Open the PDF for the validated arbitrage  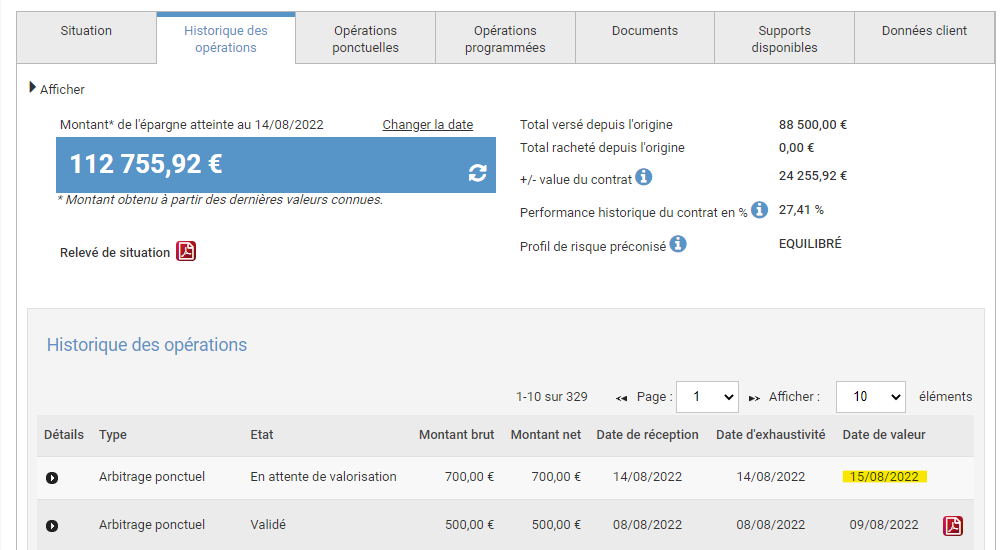pyautogui.click(x=953, y=526)
